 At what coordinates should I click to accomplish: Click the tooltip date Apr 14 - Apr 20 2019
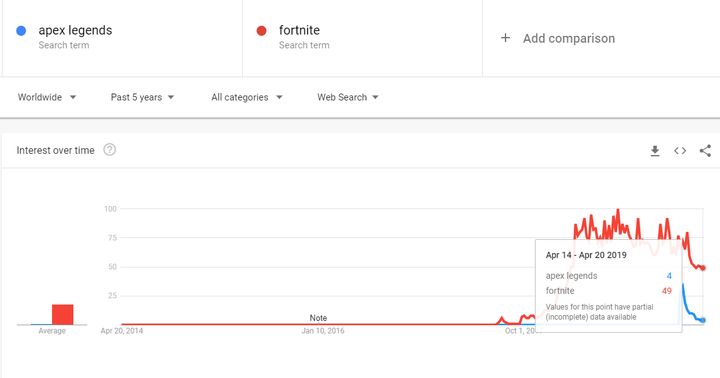(x=586, y=255)
